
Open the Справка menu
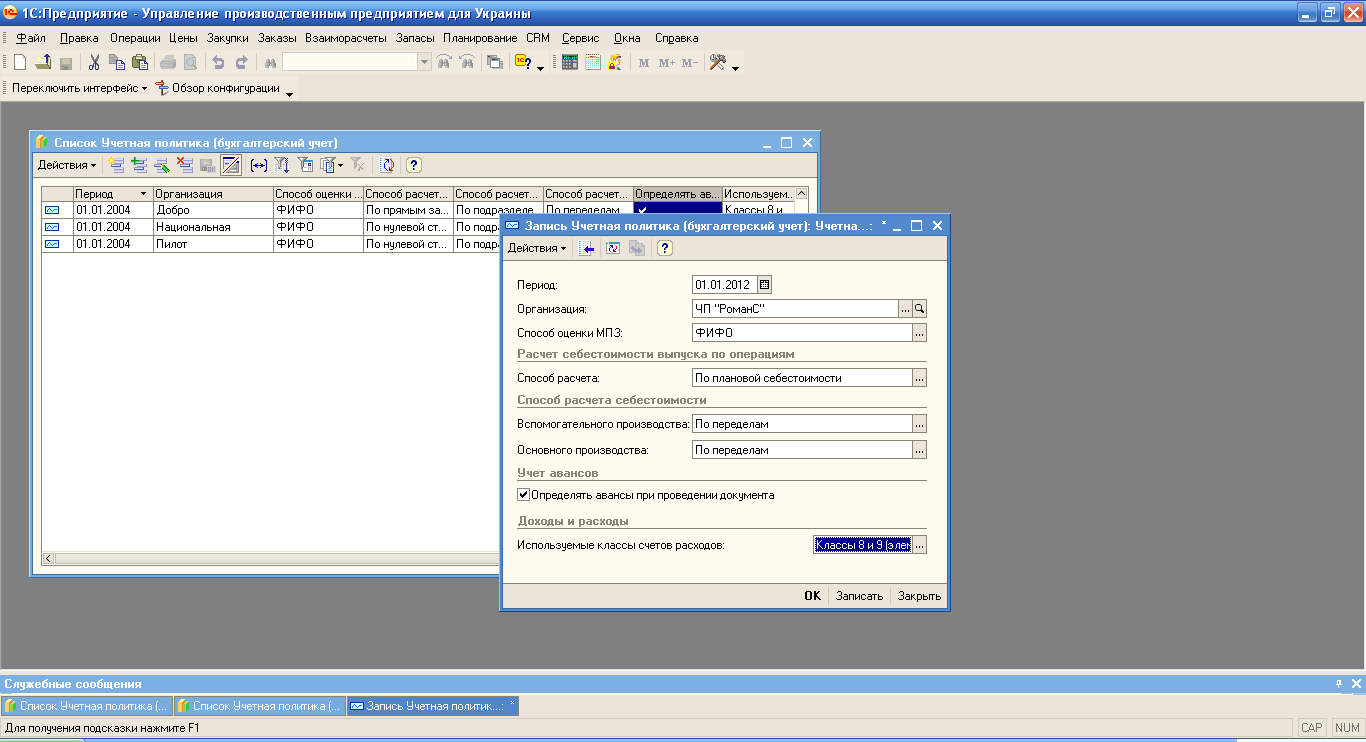click(677, 38)
